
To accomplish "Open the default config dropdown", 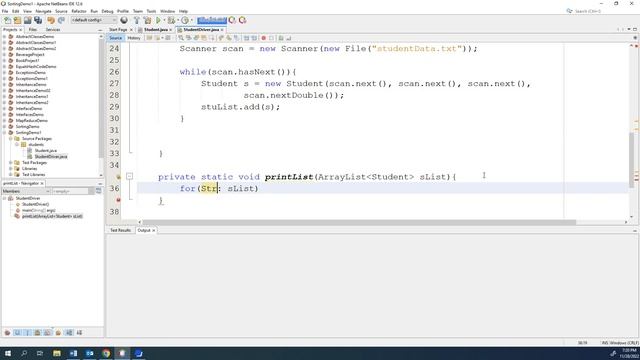I will click(x=93, y=20).
